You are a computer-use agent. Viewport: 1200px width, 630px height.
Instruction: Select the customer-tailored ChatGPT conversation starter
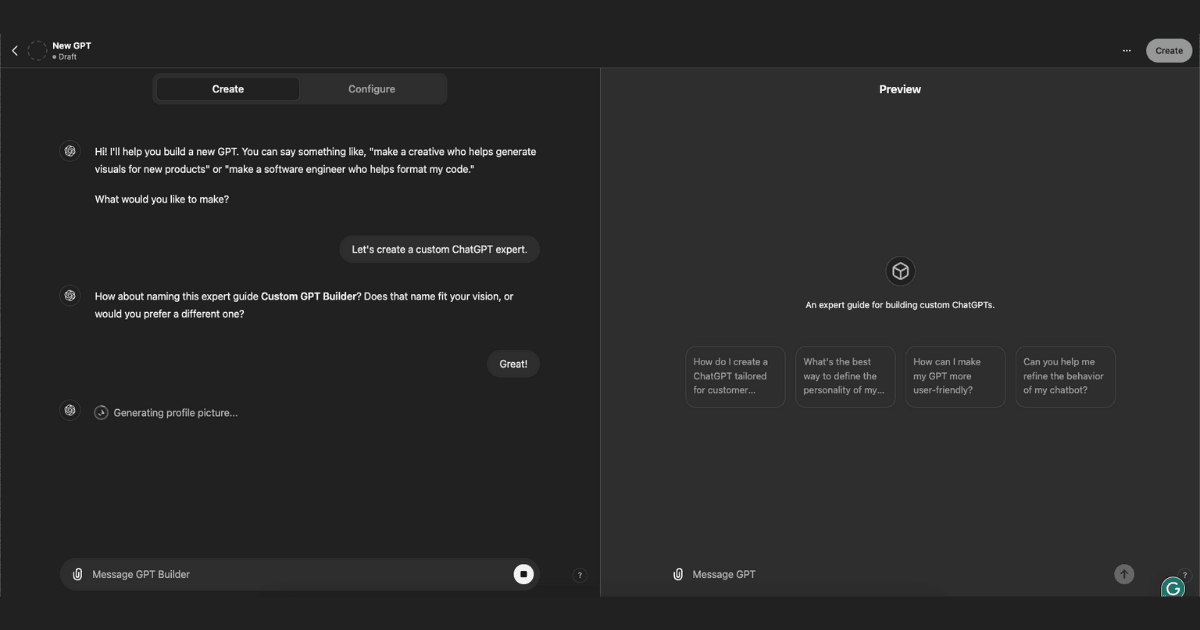[x=734, y=377]
